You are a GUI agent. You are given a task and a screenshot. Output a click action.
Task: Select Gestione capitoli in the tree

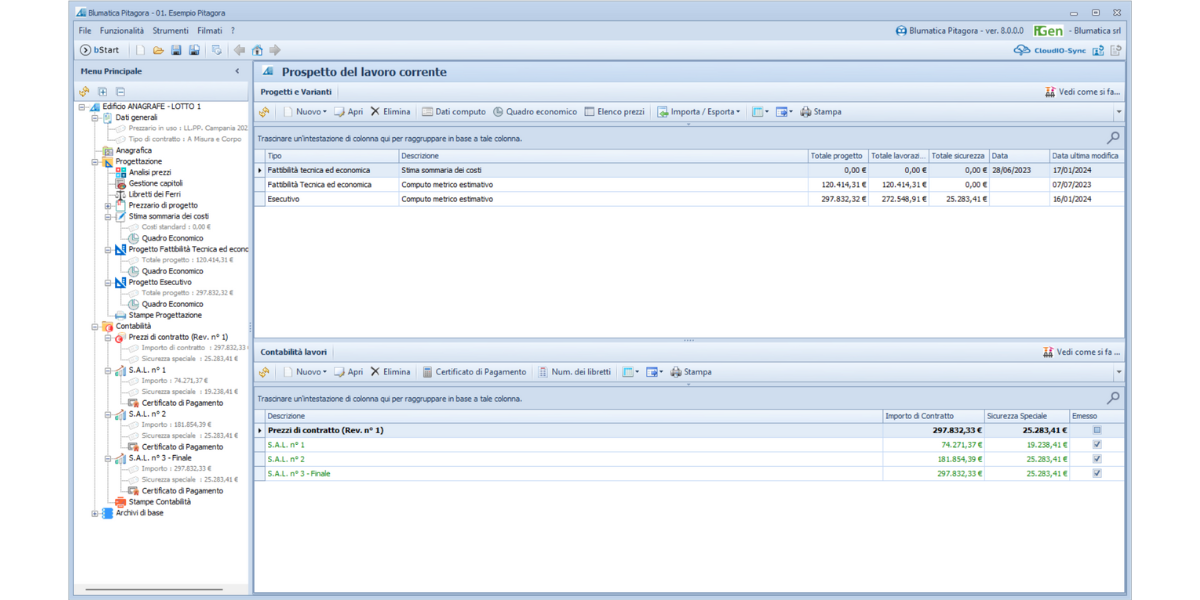click(155, 183)
